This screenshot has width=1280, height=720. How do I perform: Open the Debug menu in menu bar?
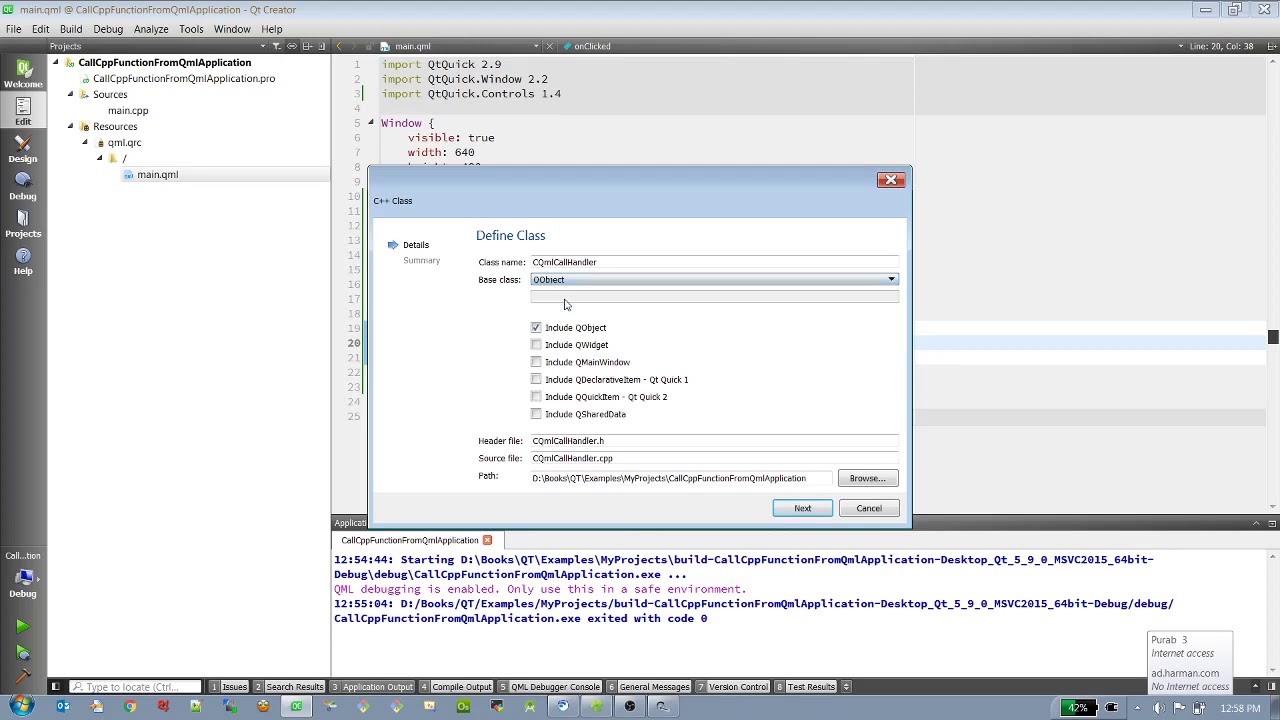(108, 29)
